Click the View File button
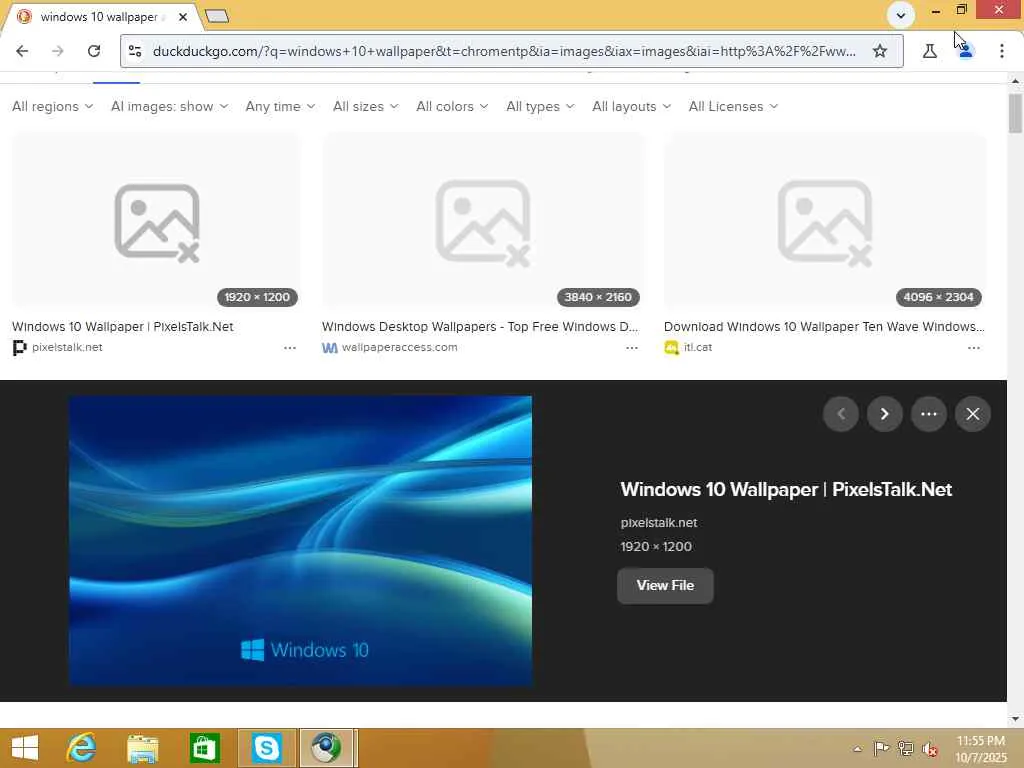This screenshot has width=1024, height=768. tap(665, 586)
